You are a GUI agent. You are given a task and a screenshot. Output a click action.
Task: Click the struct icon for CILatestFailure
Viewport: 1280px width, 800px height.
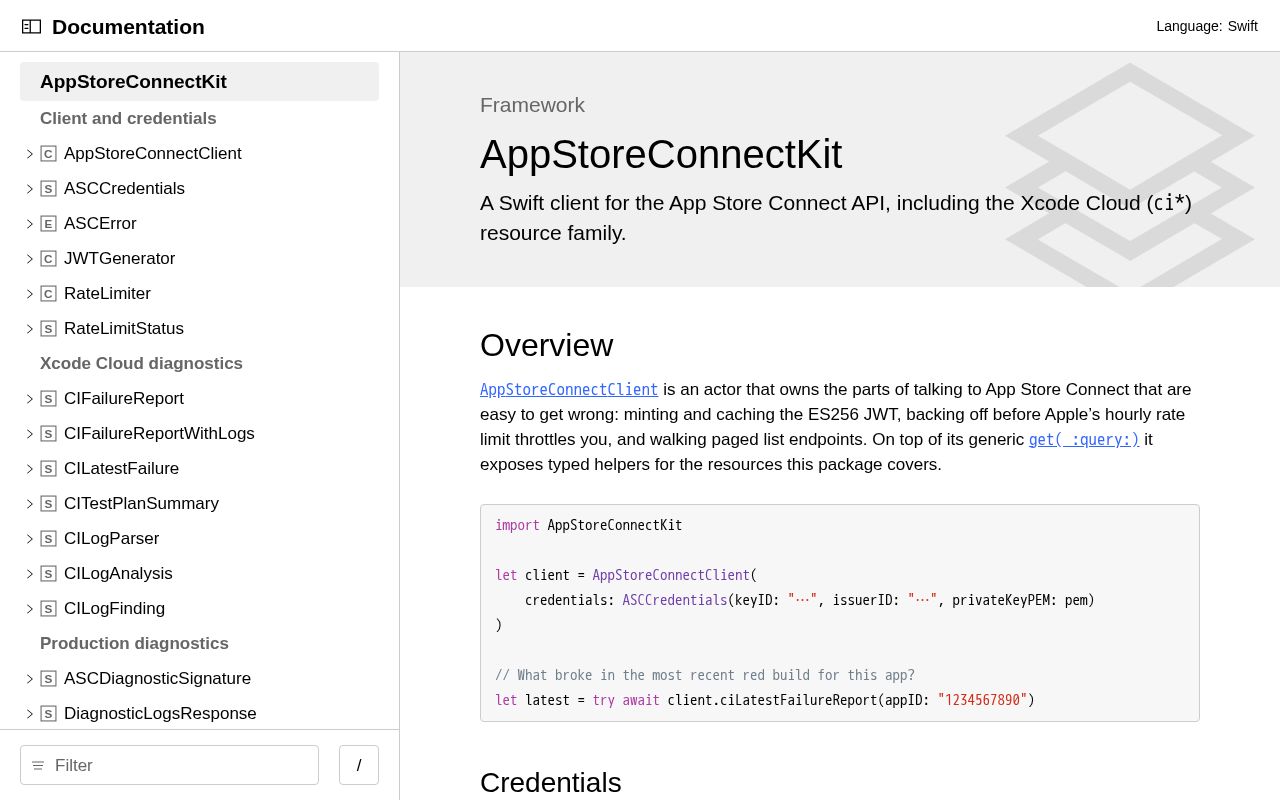pos(48,469)
